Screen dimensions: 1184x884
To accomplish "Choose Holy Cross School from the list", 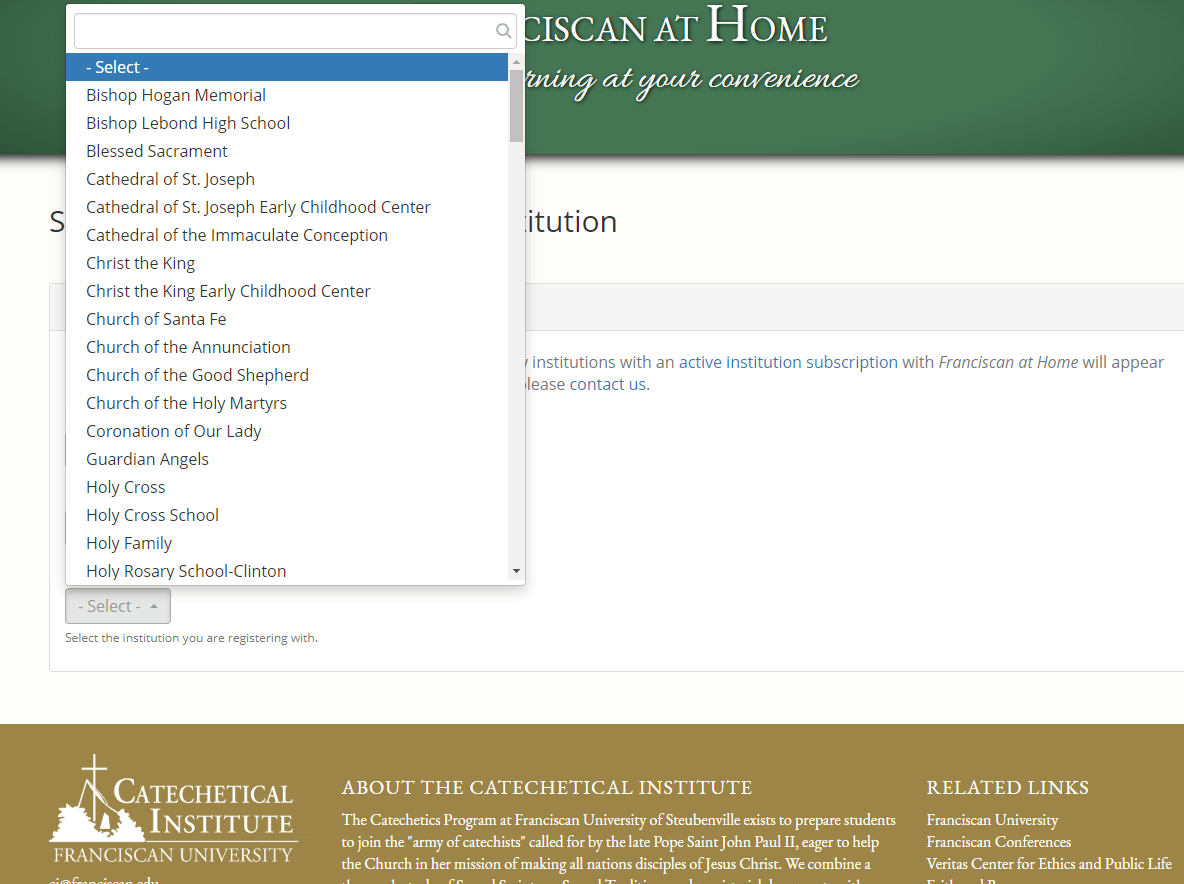I will click(x=287, y=514).
